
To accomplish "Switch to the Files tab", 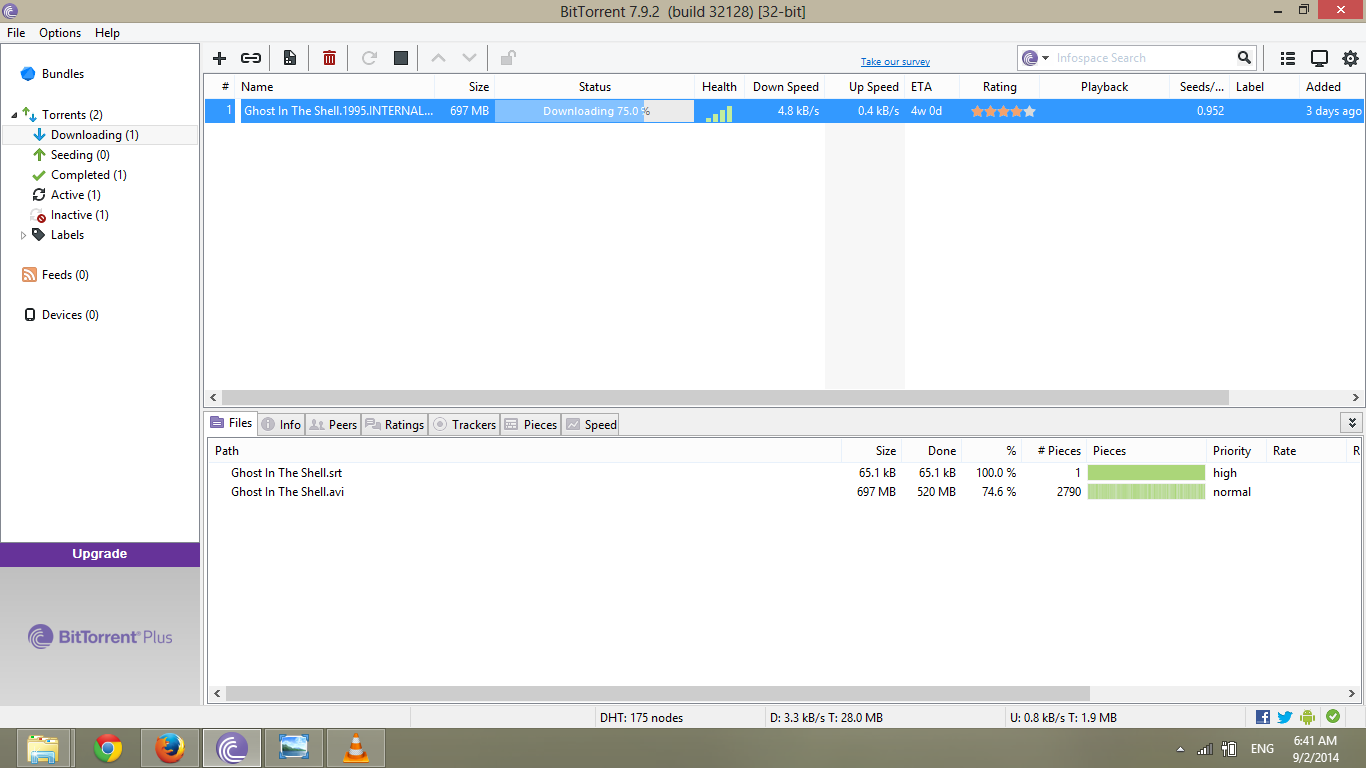I will coord(231,423).
